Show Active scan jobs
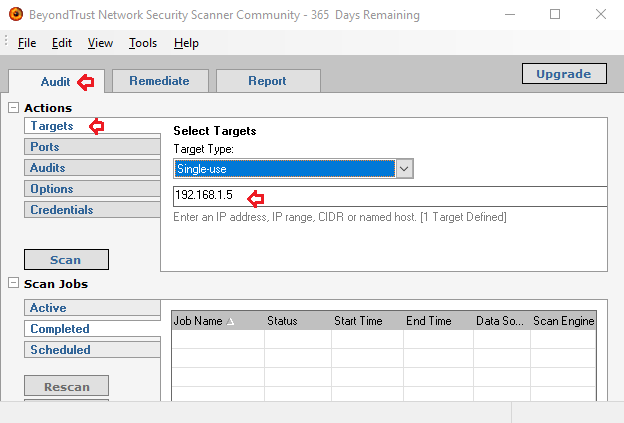Image resolution: width=624 pixels, height=423 pixels. [92, 308]
